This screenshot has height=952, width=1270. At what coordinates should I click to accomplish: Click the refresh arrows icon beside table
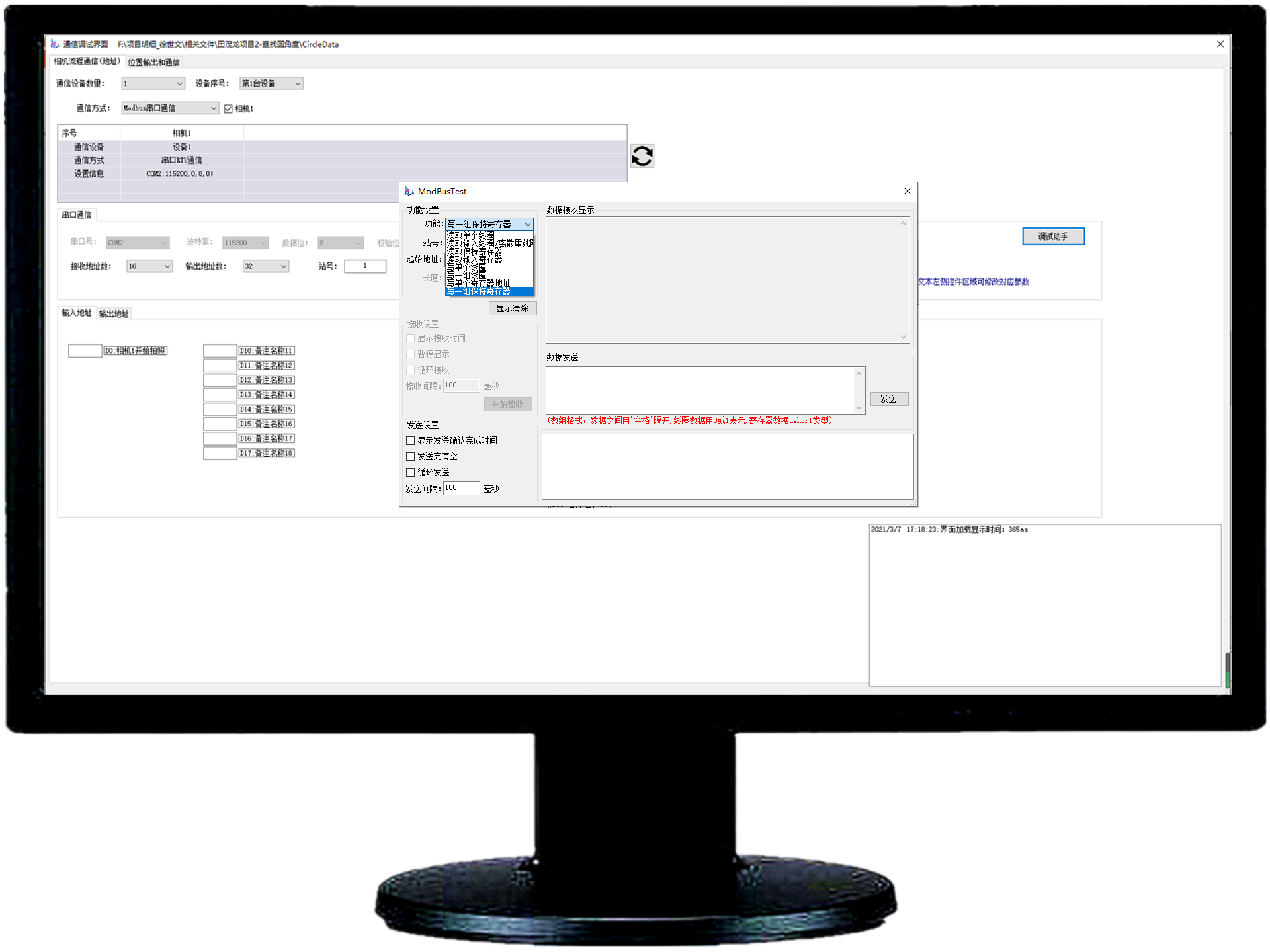[x=642, y=156]
